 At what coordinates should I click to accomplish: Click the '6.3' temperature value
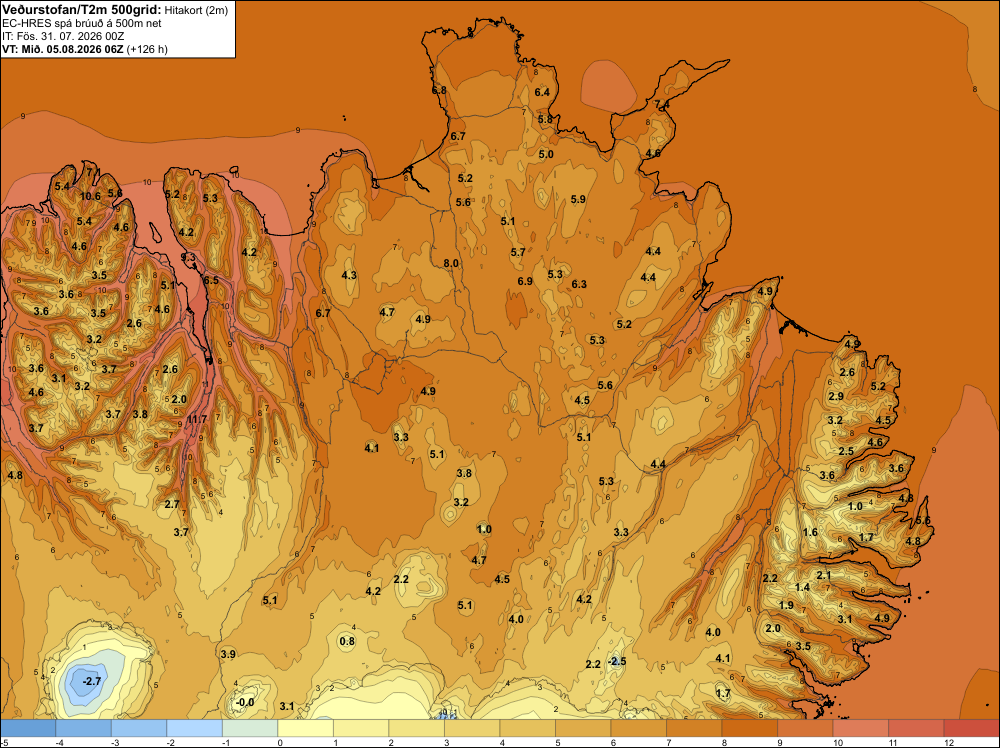pos(579,284)
